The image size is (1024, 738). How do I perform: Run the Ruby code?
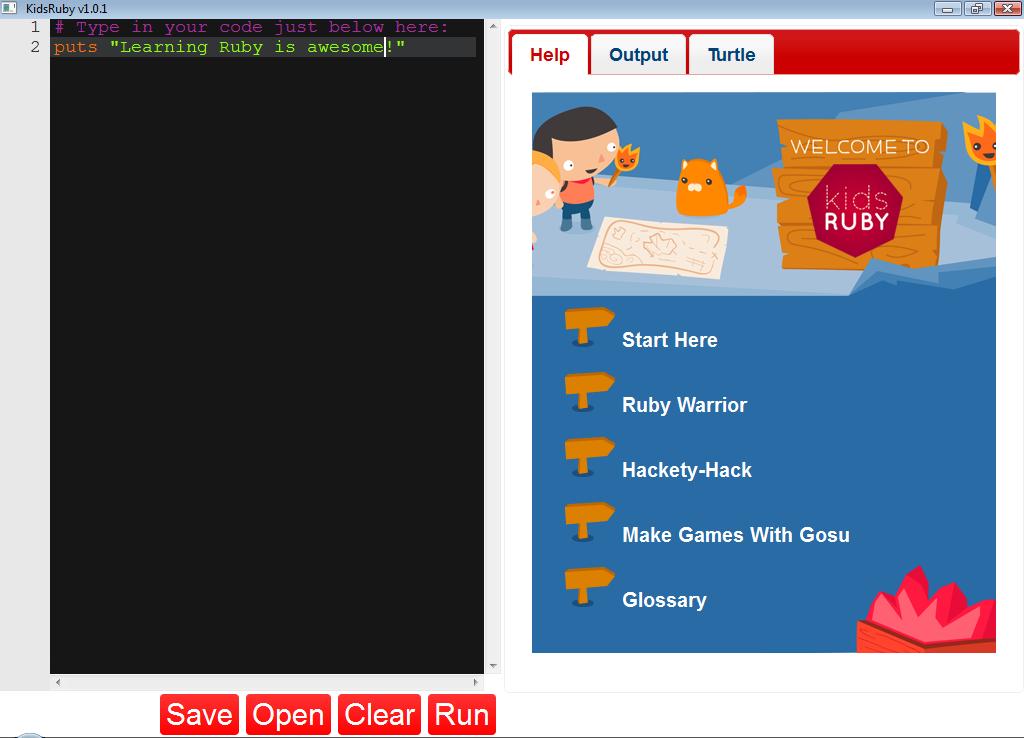coord(462,714)
